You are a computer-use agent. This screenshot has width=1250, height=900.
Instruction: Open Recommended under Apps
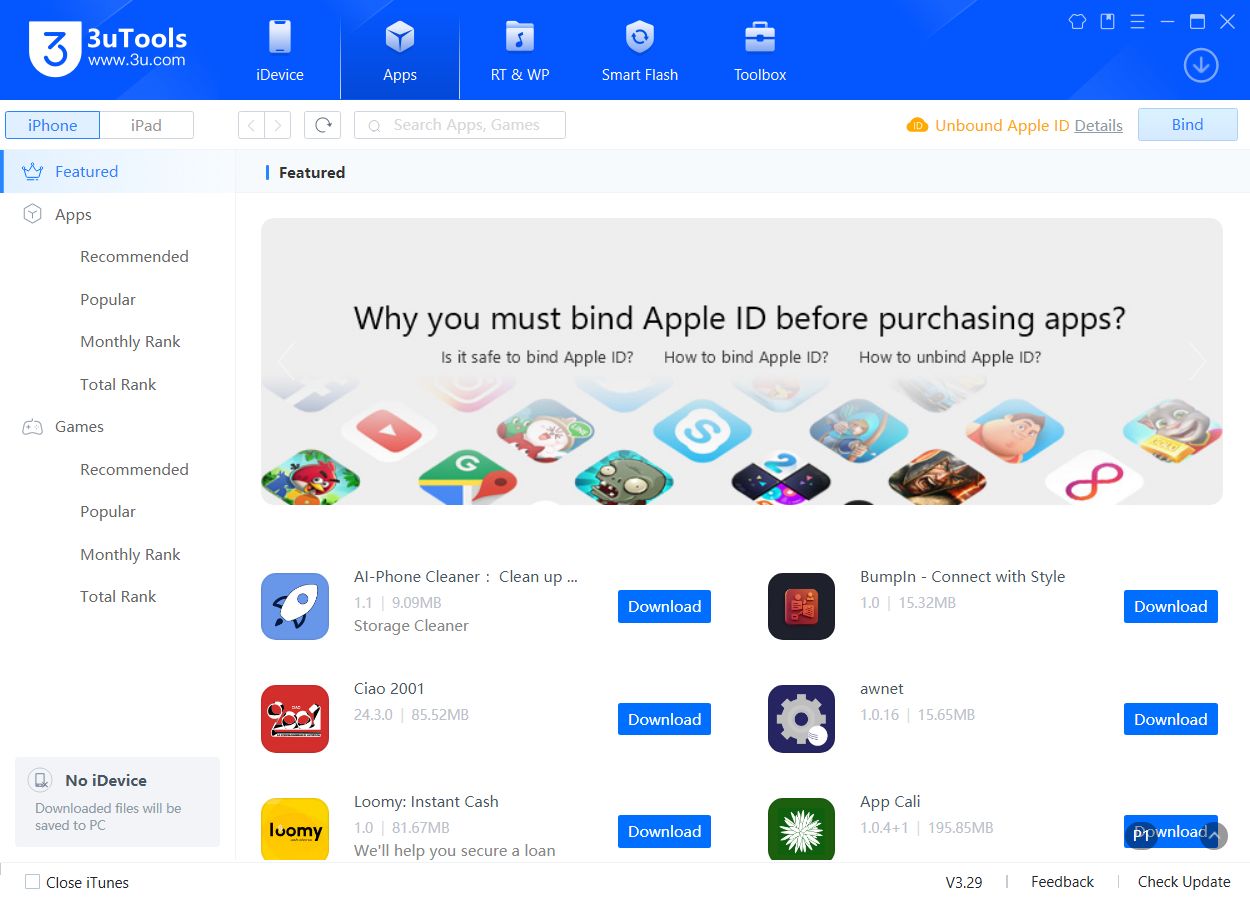[134, 257]
